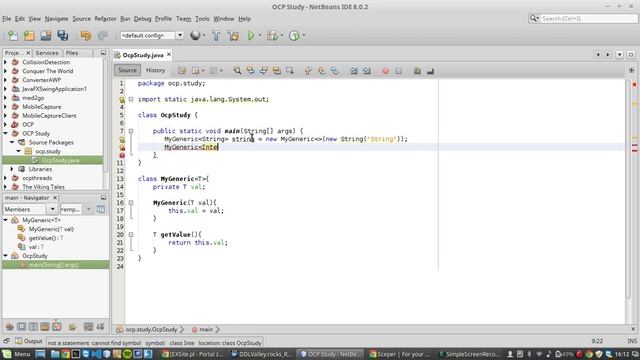Screen dimensions: 640x360
Task: Click the Search input field
Action: pyautogui.click(x=588, y=19)
